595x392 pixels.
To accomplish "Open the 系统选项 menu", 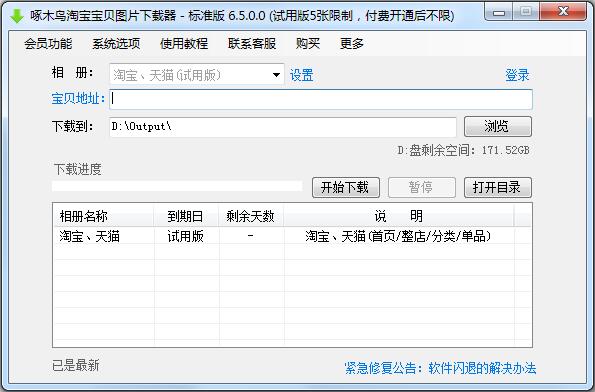I will [x=116, y=44].
